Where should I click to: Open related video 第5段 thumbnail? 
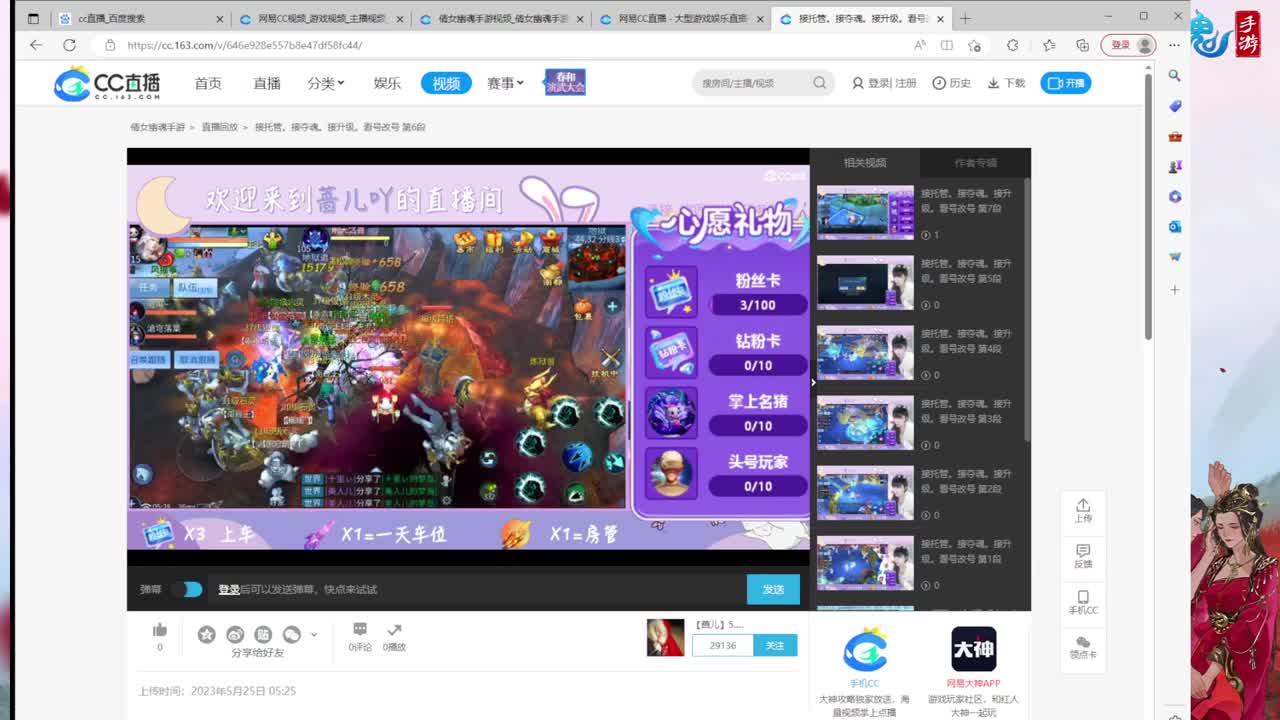point(866,282)
